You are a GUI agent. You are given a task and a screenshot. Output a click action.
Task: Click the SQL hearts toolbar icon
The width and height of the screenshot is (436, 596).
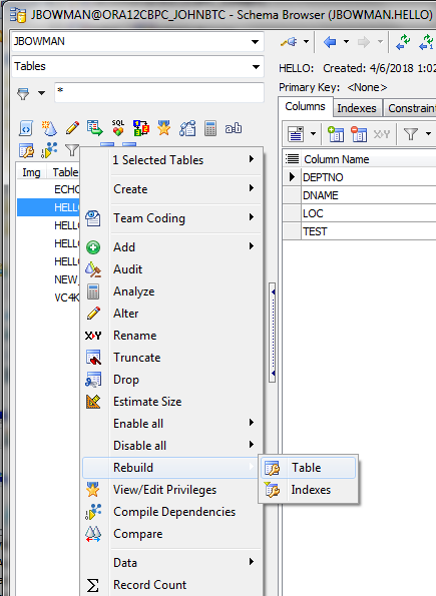(118, 128)
